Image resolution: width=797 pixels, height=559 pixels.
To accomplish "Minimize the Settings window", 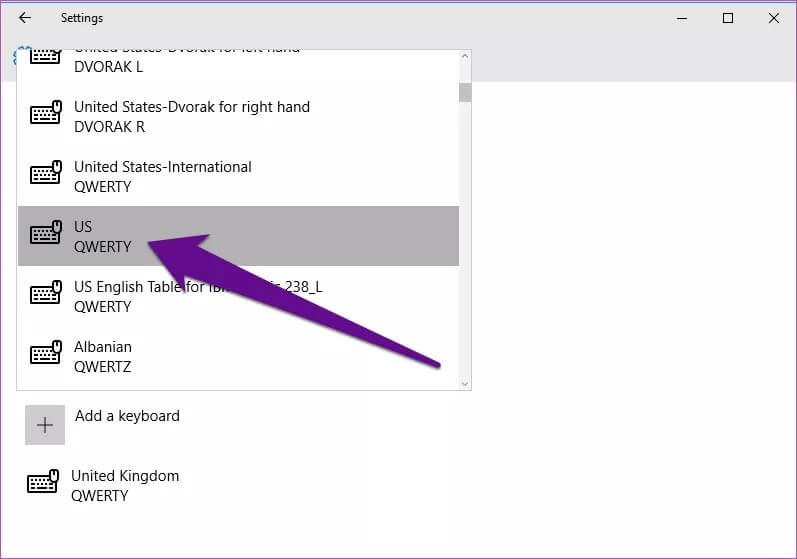I will (682, 18).
